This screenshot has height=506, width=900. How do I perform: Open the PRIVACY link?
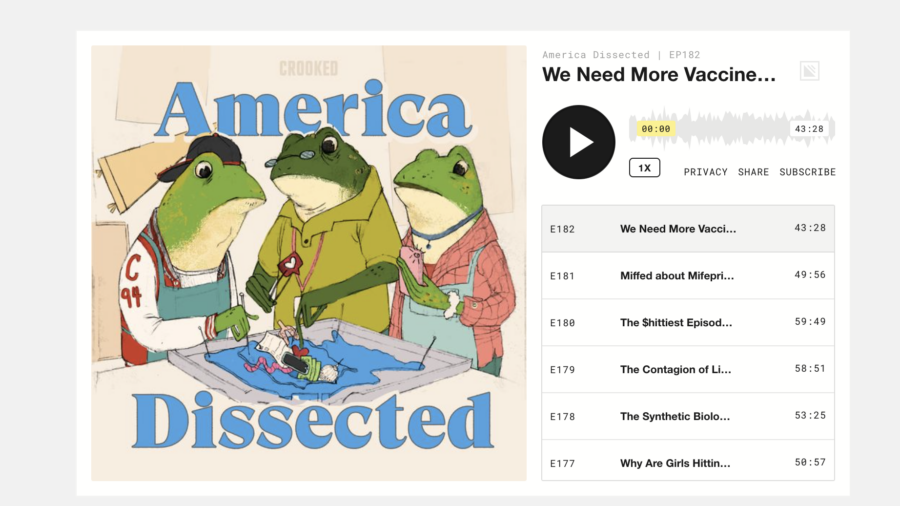[x=705, y=172]
